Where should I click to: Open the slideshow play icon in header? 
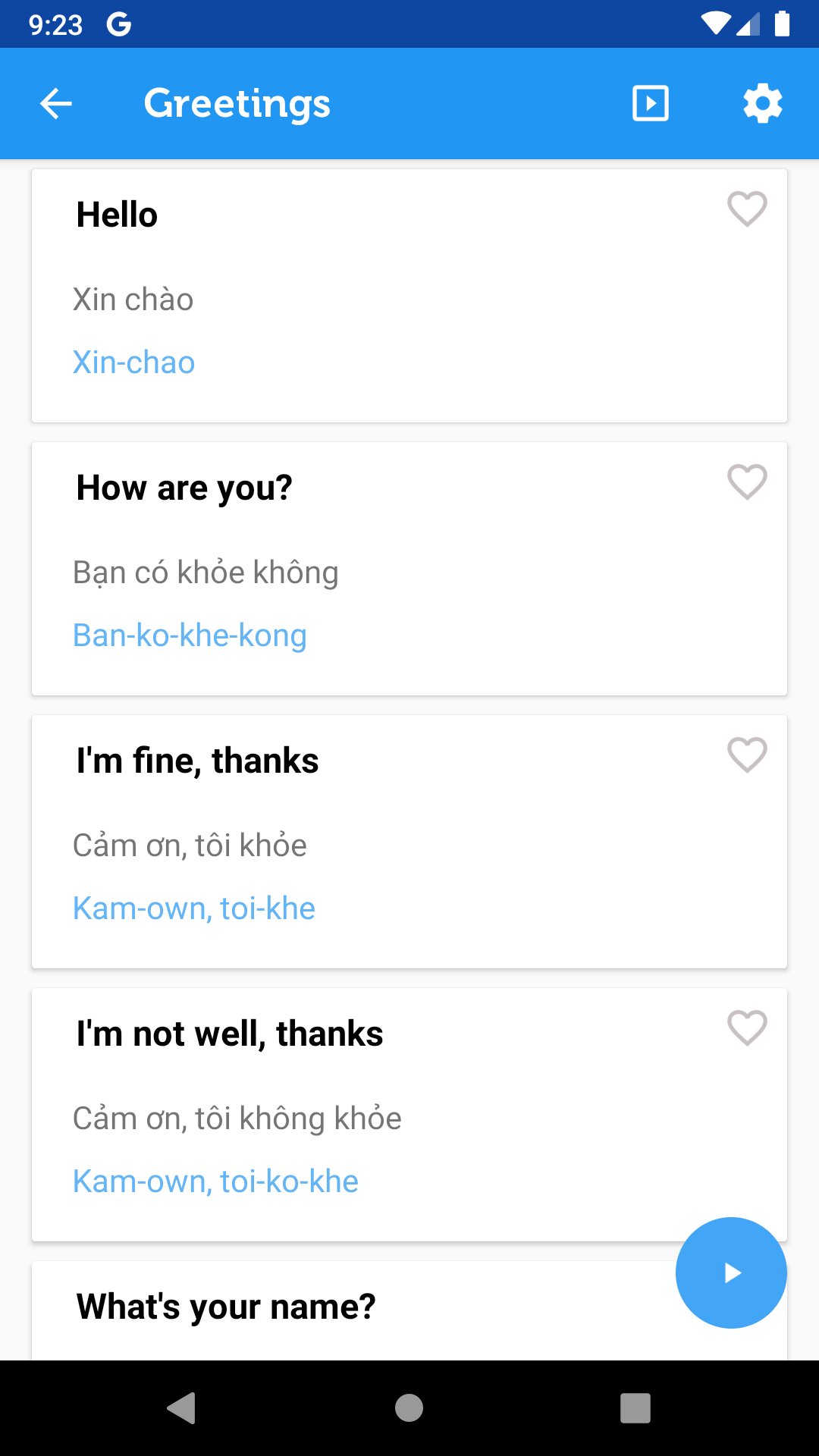pos(651,104)
